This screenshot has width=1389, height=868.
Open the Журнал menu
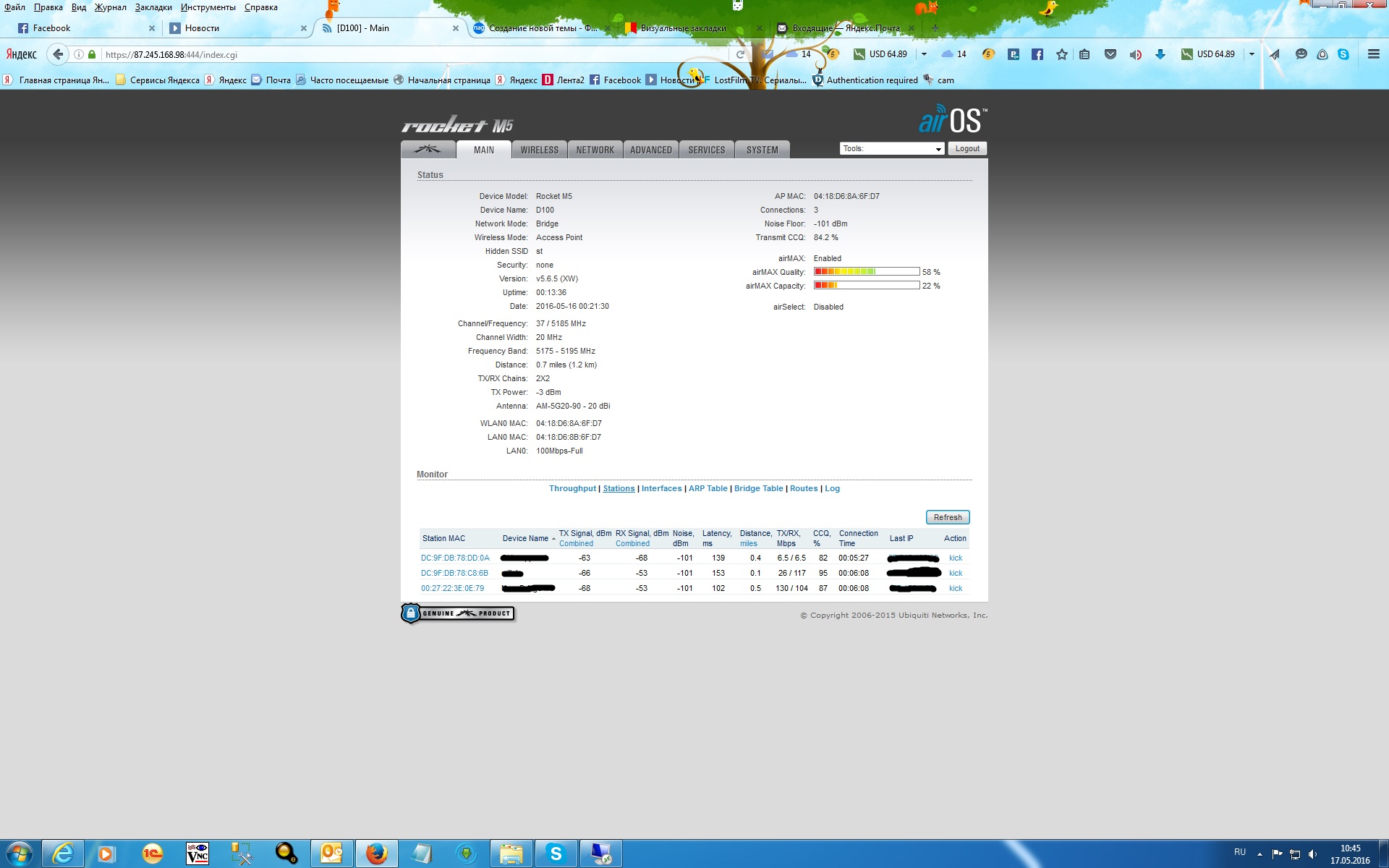[x=110, y=7]
